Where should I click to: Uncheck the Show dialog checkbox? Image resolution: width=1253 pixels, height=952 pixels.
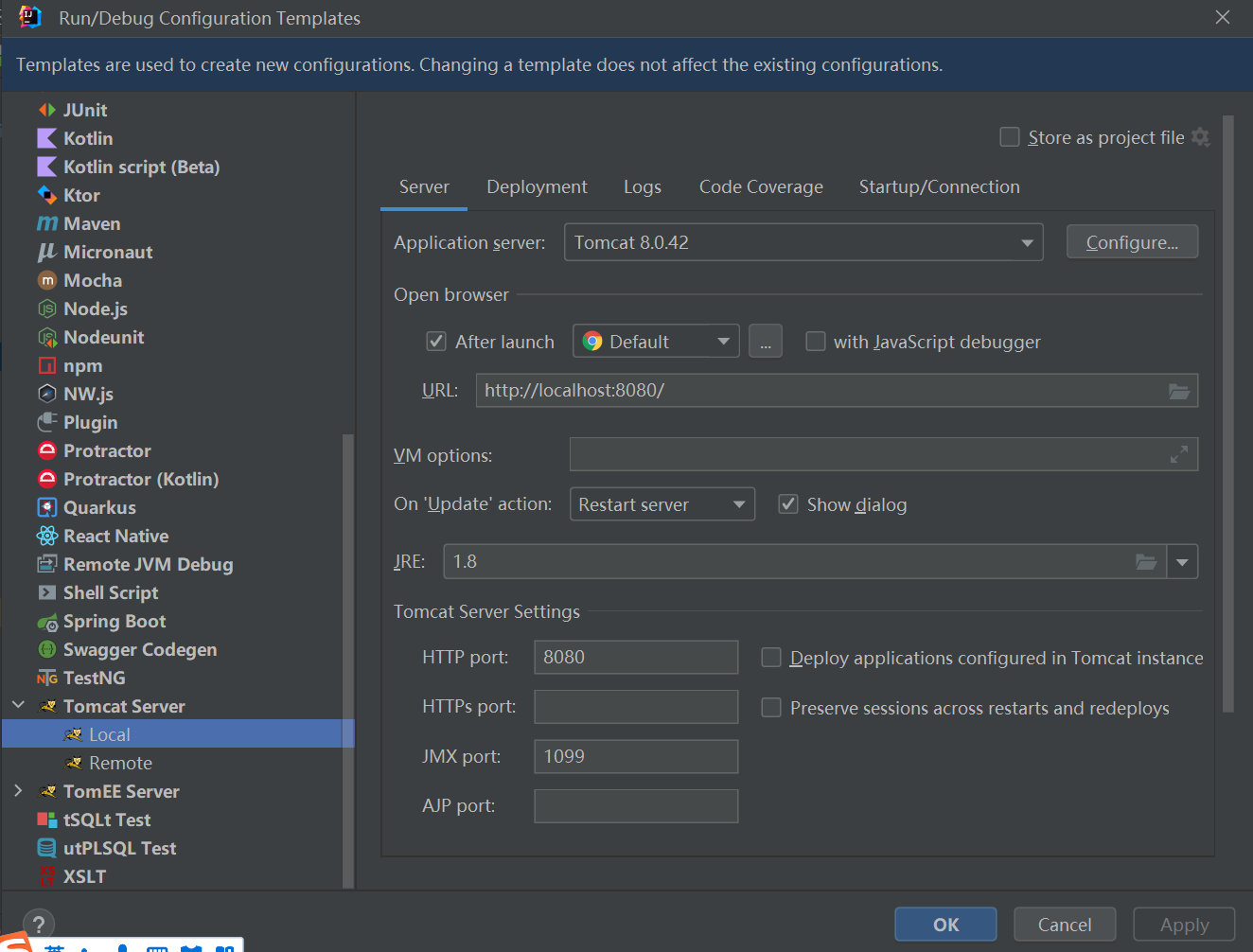coord(788,504)
